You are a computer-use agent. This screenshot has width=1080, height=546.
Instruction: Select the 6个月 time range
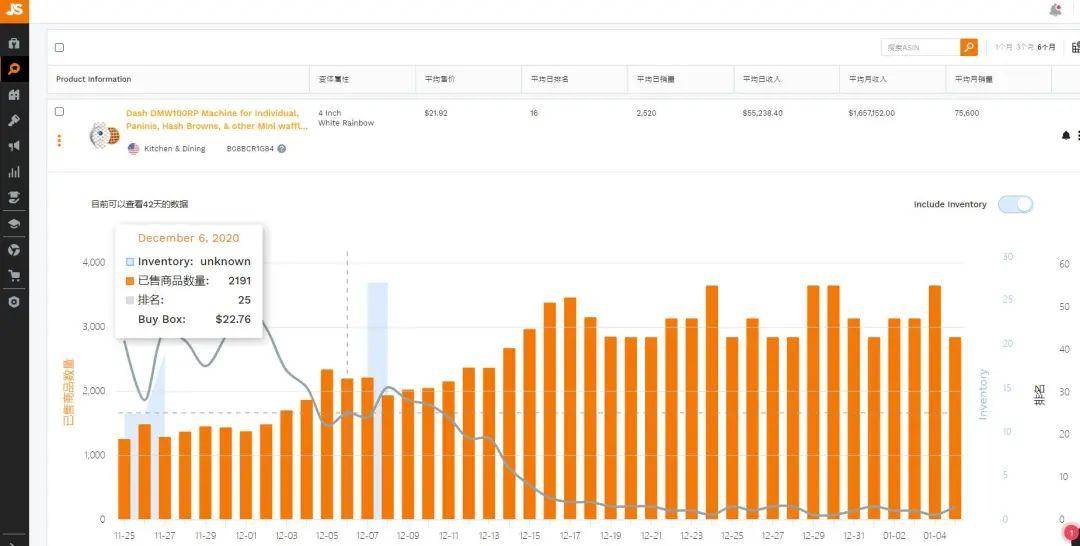pyautogui.click(x=1046, y=48)
